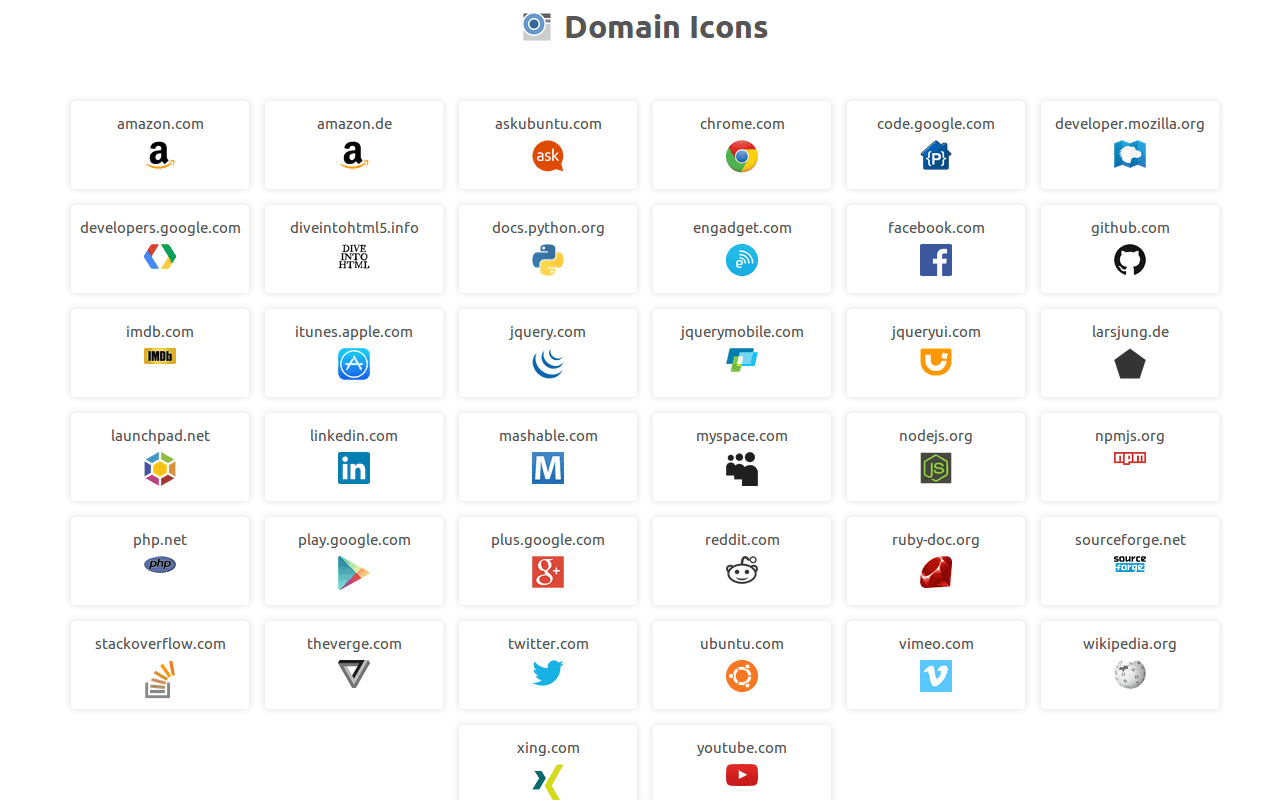Click the Node.js hexagon icon
The image size is (1280, 800).
936,468
